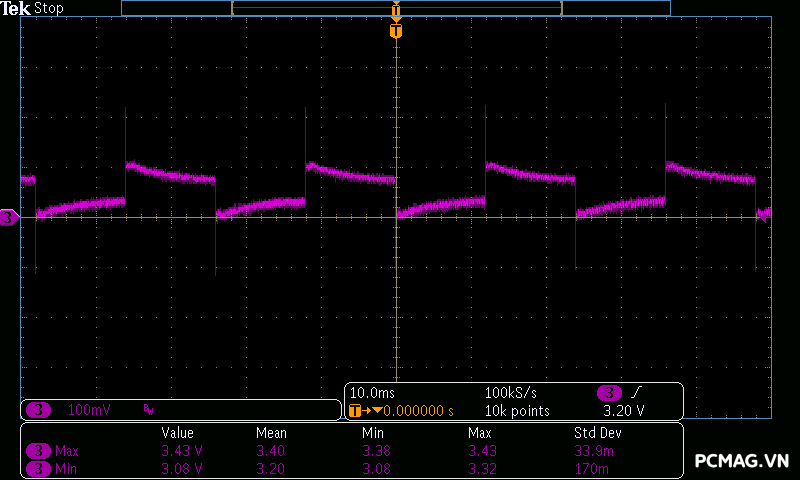The width and height of the screenshot is (800, 480).
Task: Open the 10.0ms timebase setting
Action: click(x=372, y=392)
